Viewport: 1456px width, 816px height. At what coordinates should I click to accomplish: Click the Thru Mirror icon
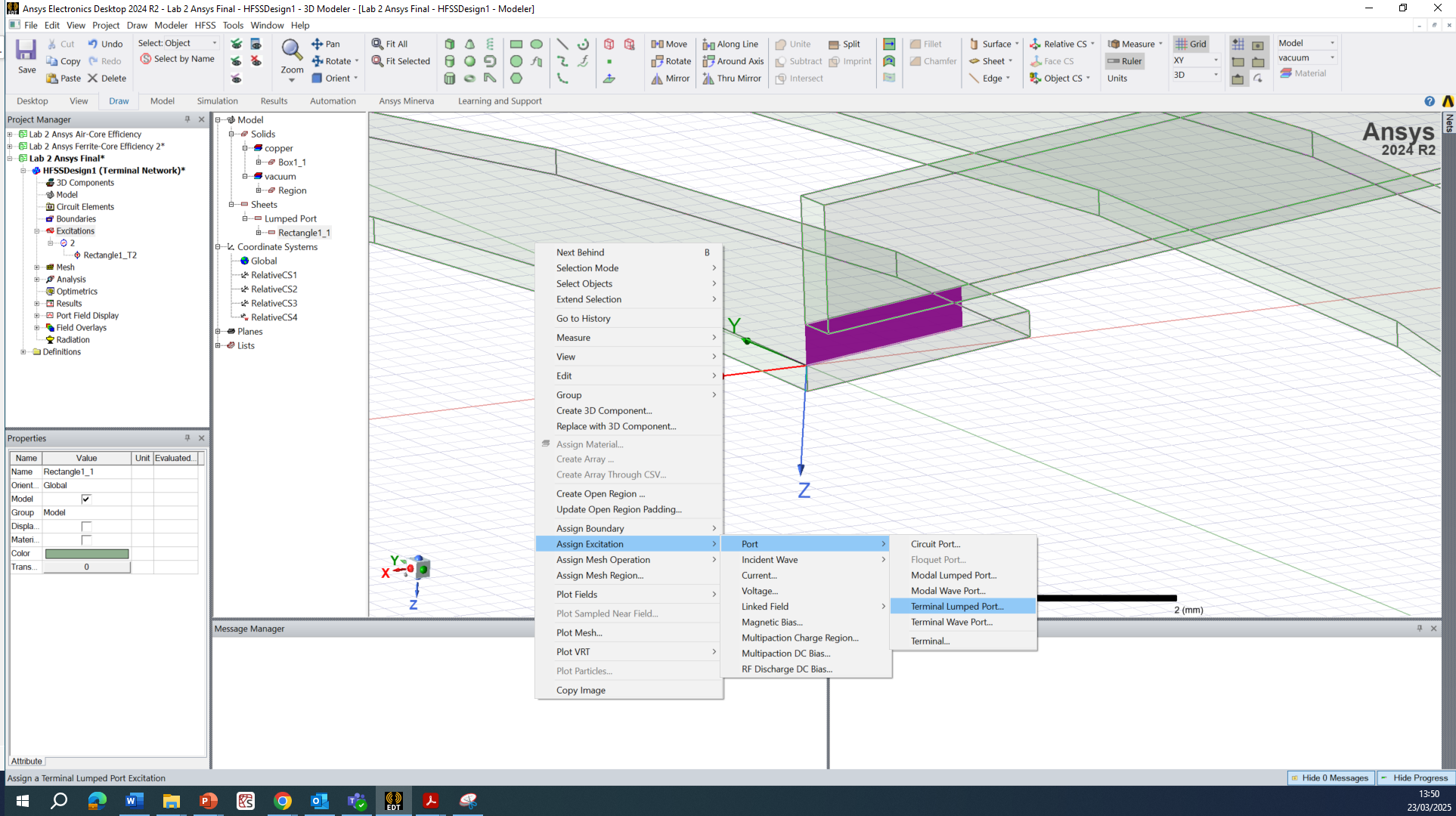(708, 79)
